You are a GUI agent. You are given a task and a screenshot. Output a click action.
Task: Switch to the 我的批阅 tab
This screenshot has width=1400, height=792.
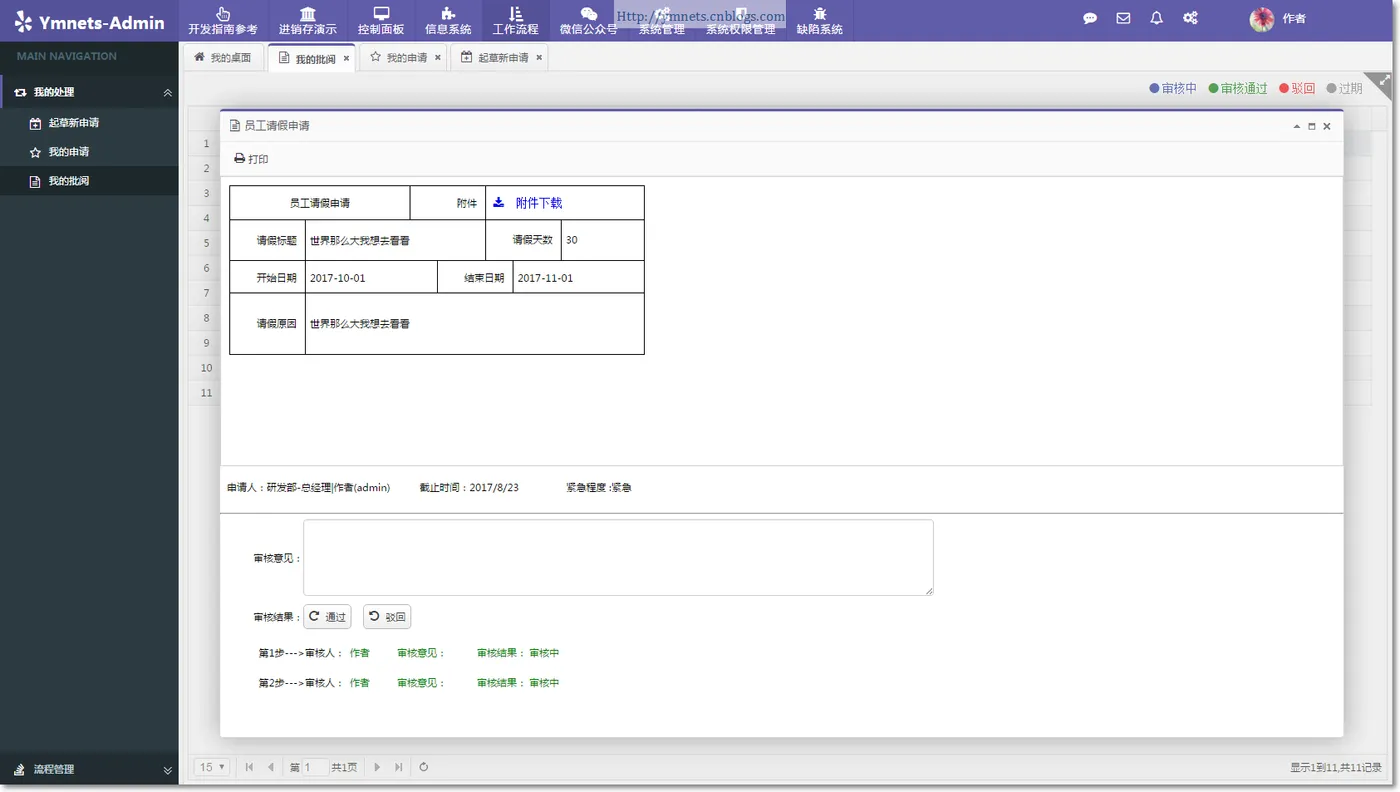[311, 58]
